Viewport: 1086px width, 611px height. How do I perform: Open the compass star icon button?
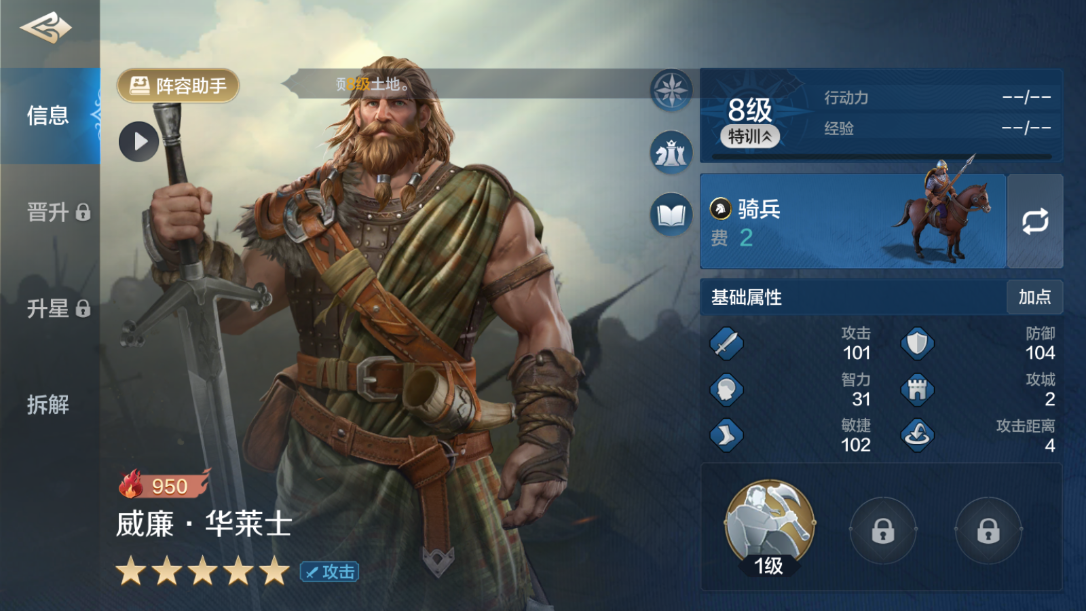click(x=671, y=90)
